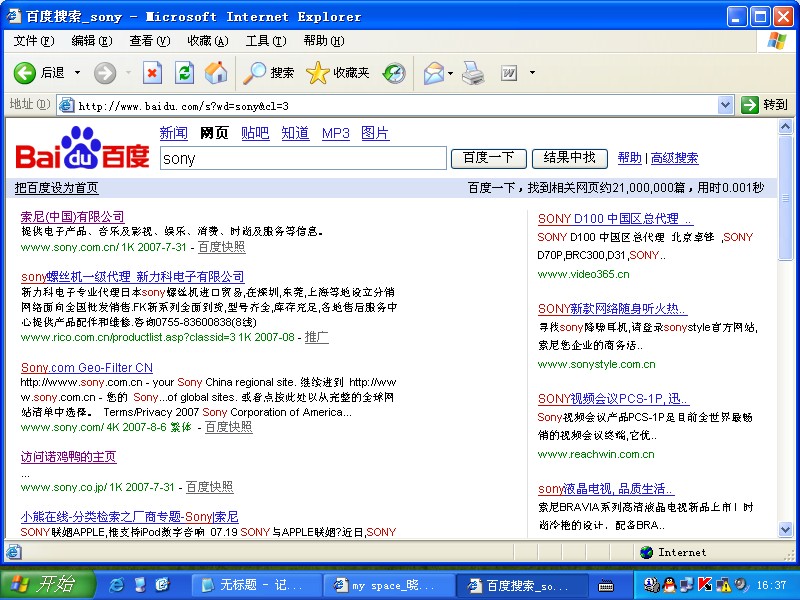Screen dimensions: 800x600
Task: Click the Baidu logo
Action: (82, 148)
